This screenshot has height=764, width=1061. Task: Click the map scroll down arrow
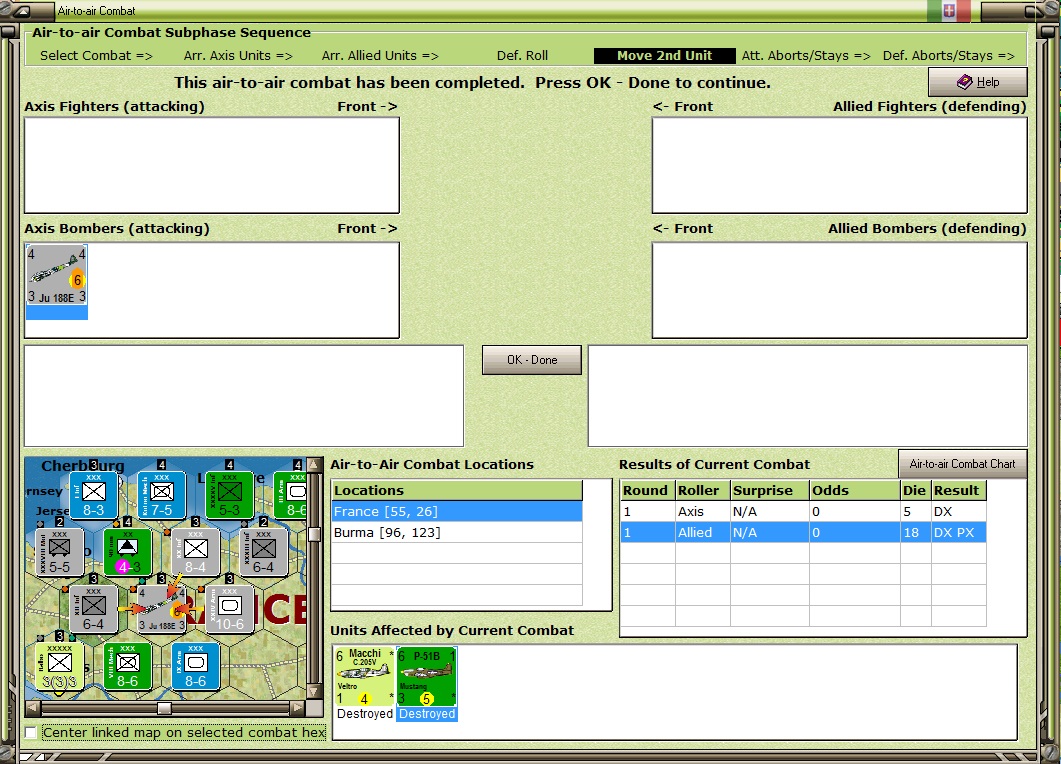click(x=314, y=691)
